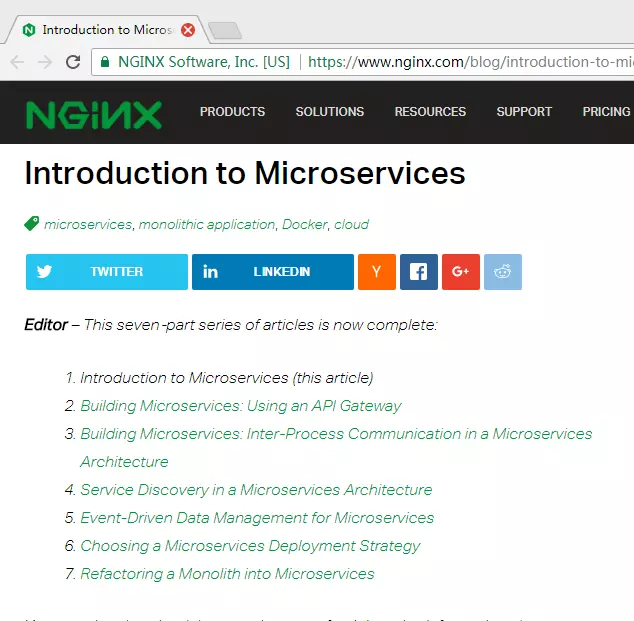Open Building Microservices: Using an API Gateway
The image size is (634, 621).
pos(241,406)
